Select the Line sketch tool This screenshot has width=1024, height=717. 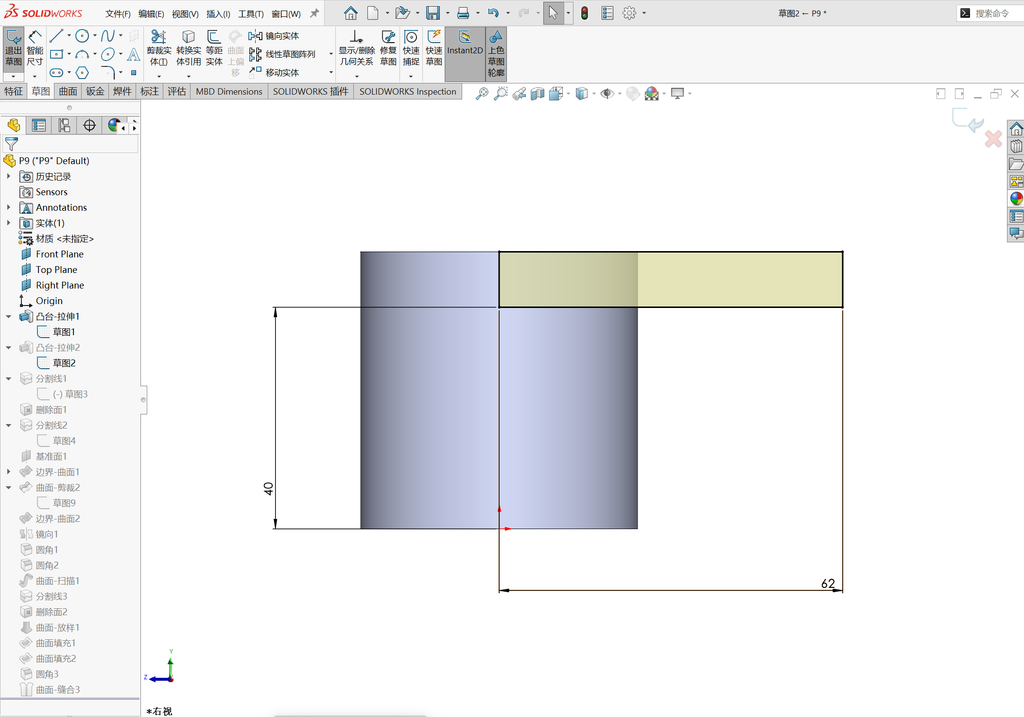pyautogui.click(x=56, y=36)
